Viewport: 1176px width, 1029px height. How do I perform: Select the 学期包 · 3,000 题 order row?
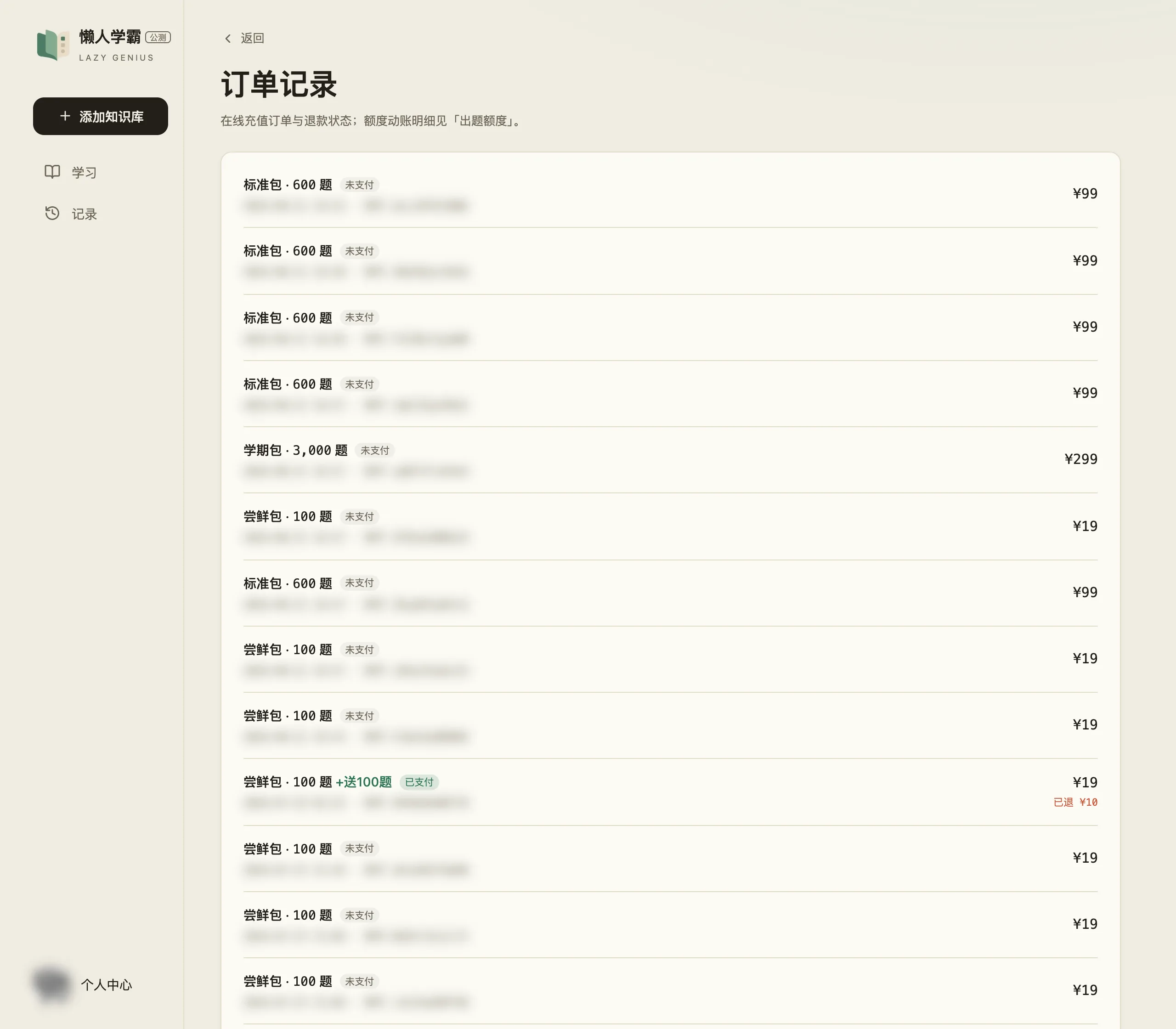pos(670,460)
